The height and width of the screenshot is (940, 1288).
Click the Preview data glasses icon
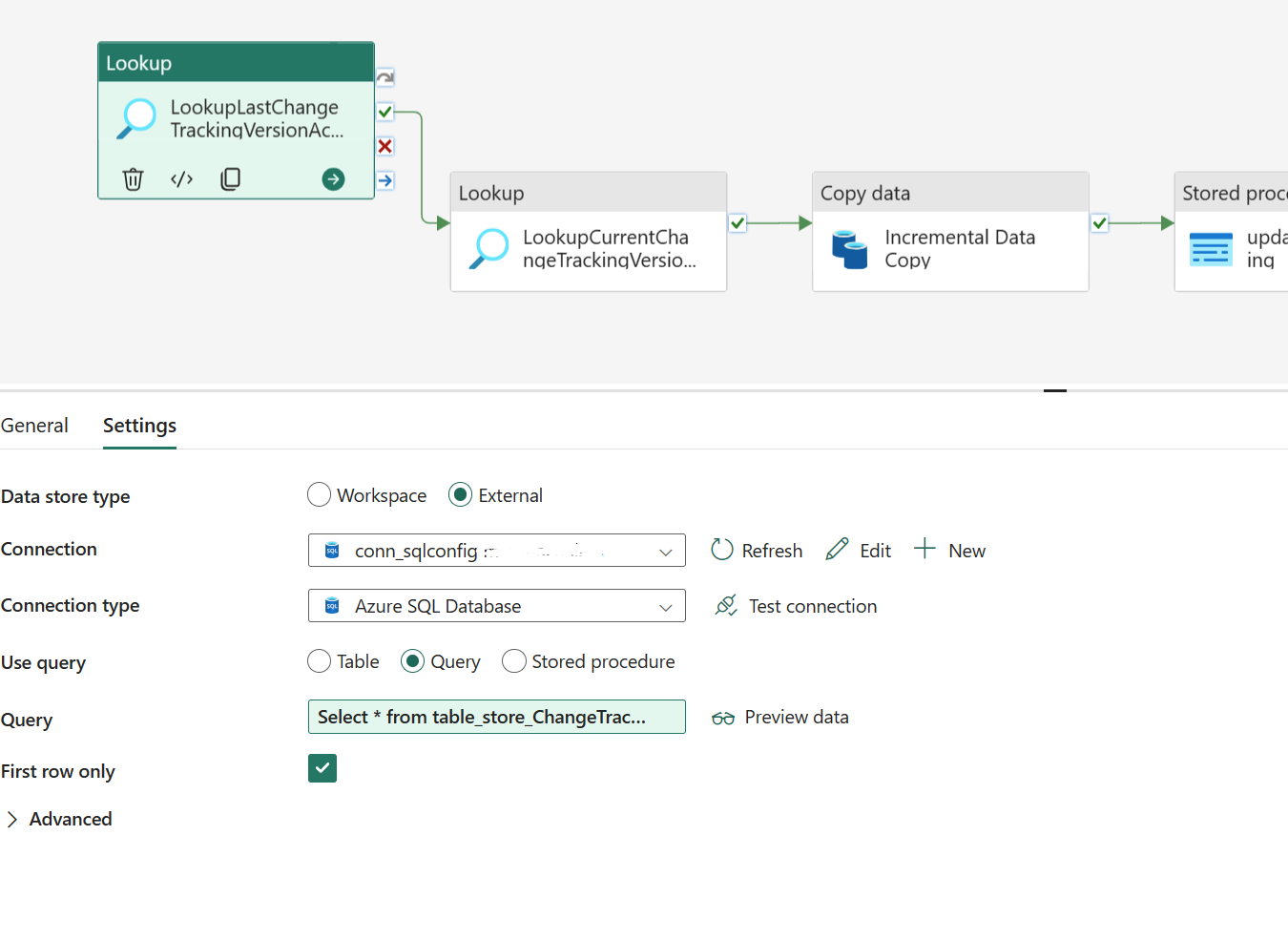(723, 717)
